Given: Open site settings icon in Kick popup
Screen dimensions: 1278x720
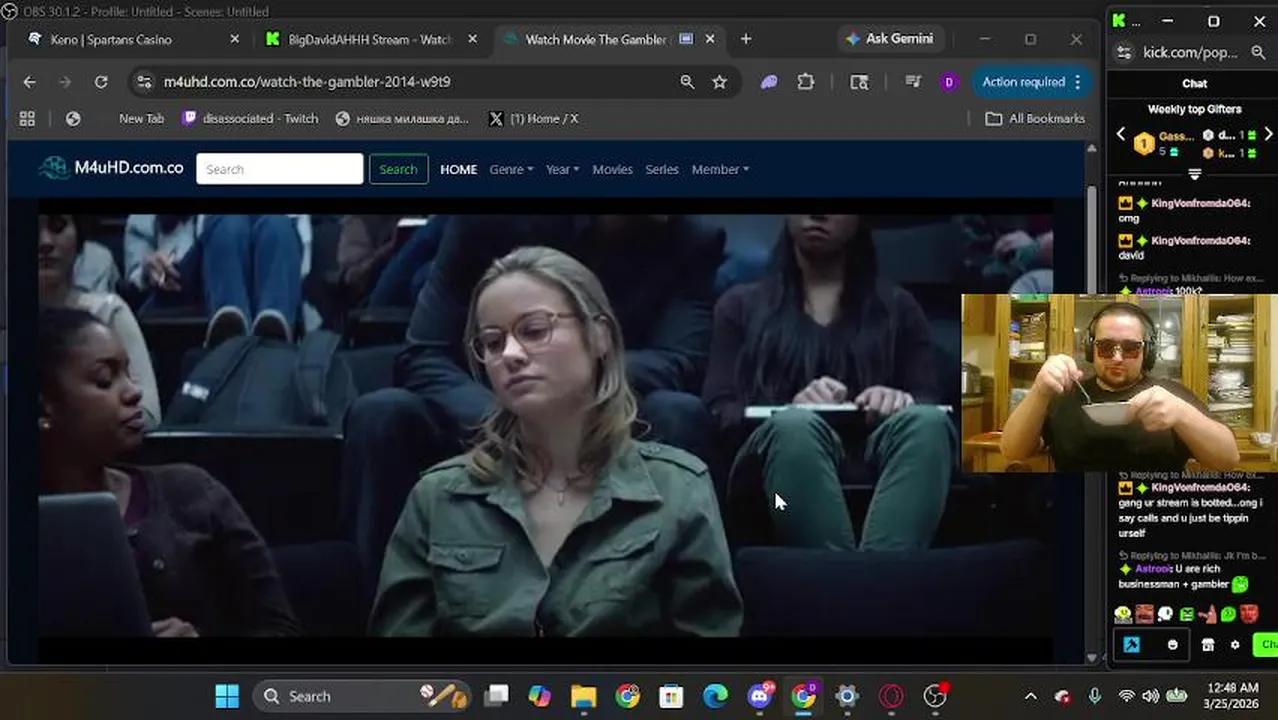Looking at the screenshot, I should pyautogui.click(x=1124, y=52).
